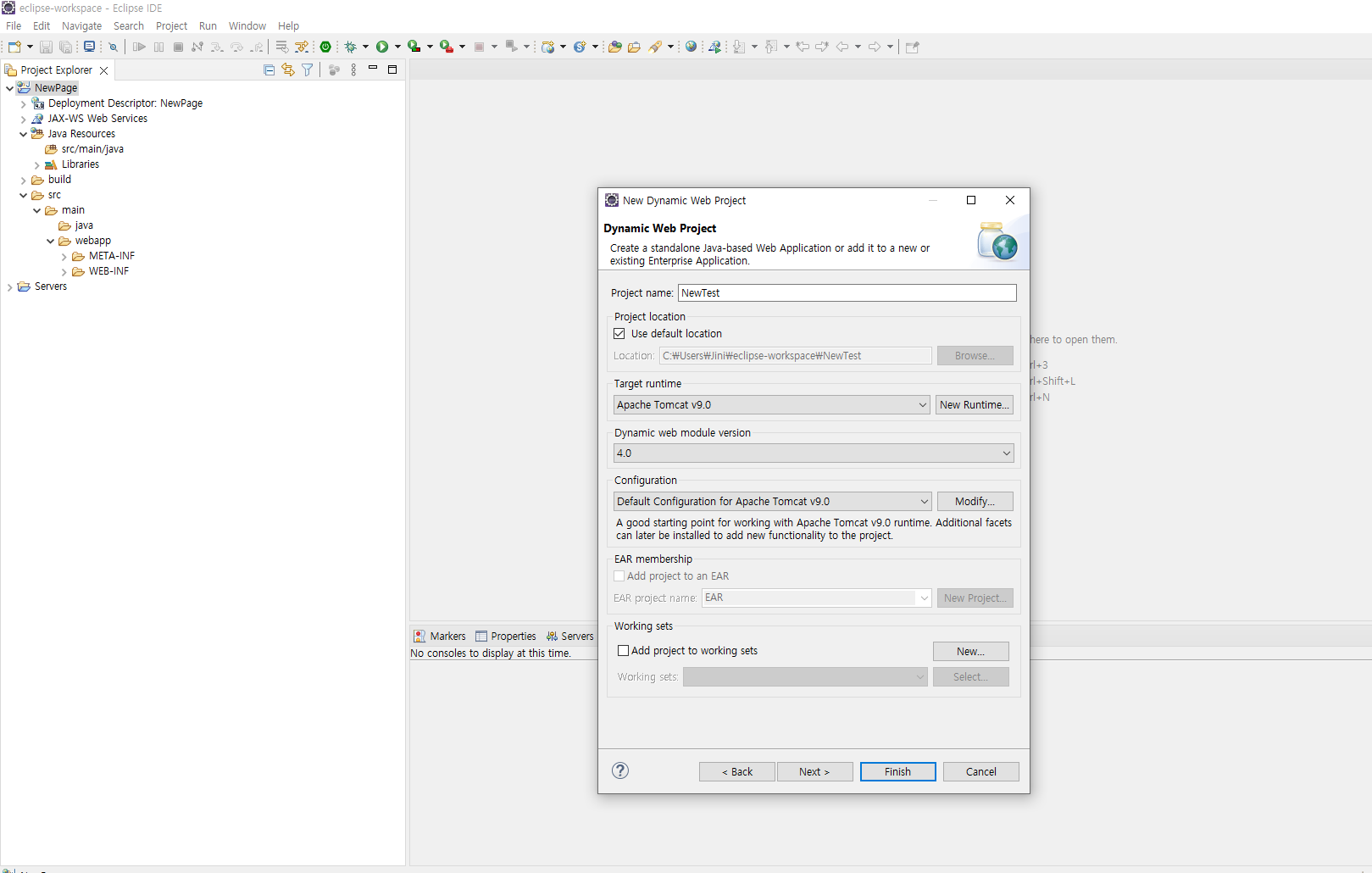This screenshot has height=873, width=1372.
Task: Open the Target runtime dropdown
Action: coord(771,405)
